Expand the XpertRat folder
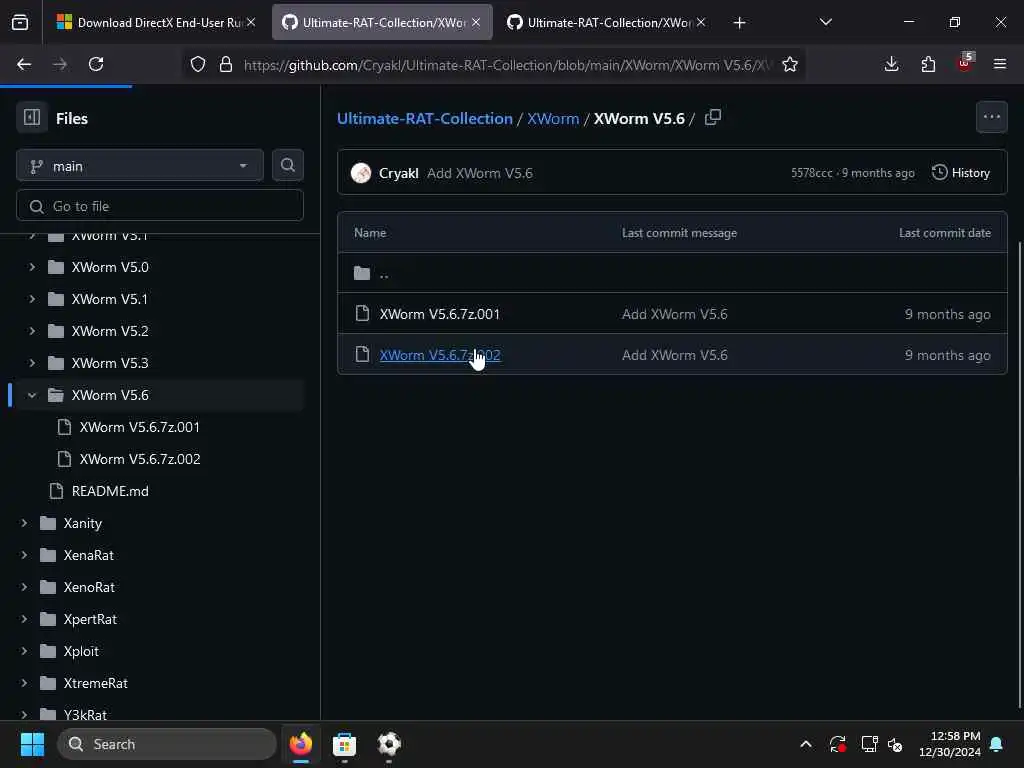 pyautogui.click(x=24, y=618)
